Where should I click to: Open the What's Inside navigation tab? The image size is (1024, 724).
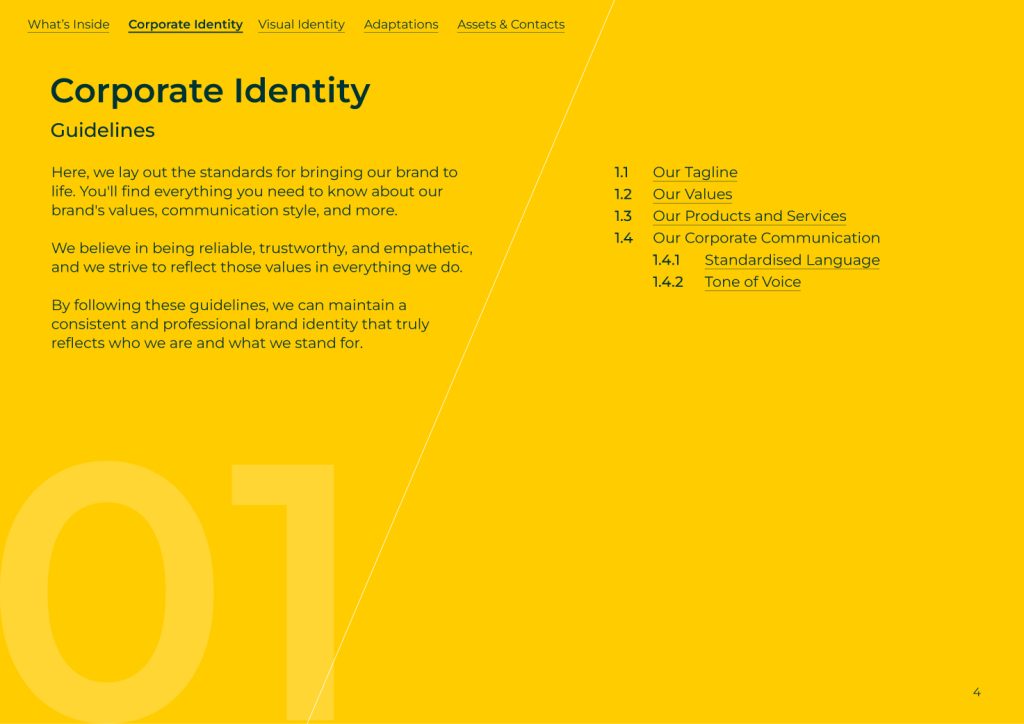(x=68, y=25)
